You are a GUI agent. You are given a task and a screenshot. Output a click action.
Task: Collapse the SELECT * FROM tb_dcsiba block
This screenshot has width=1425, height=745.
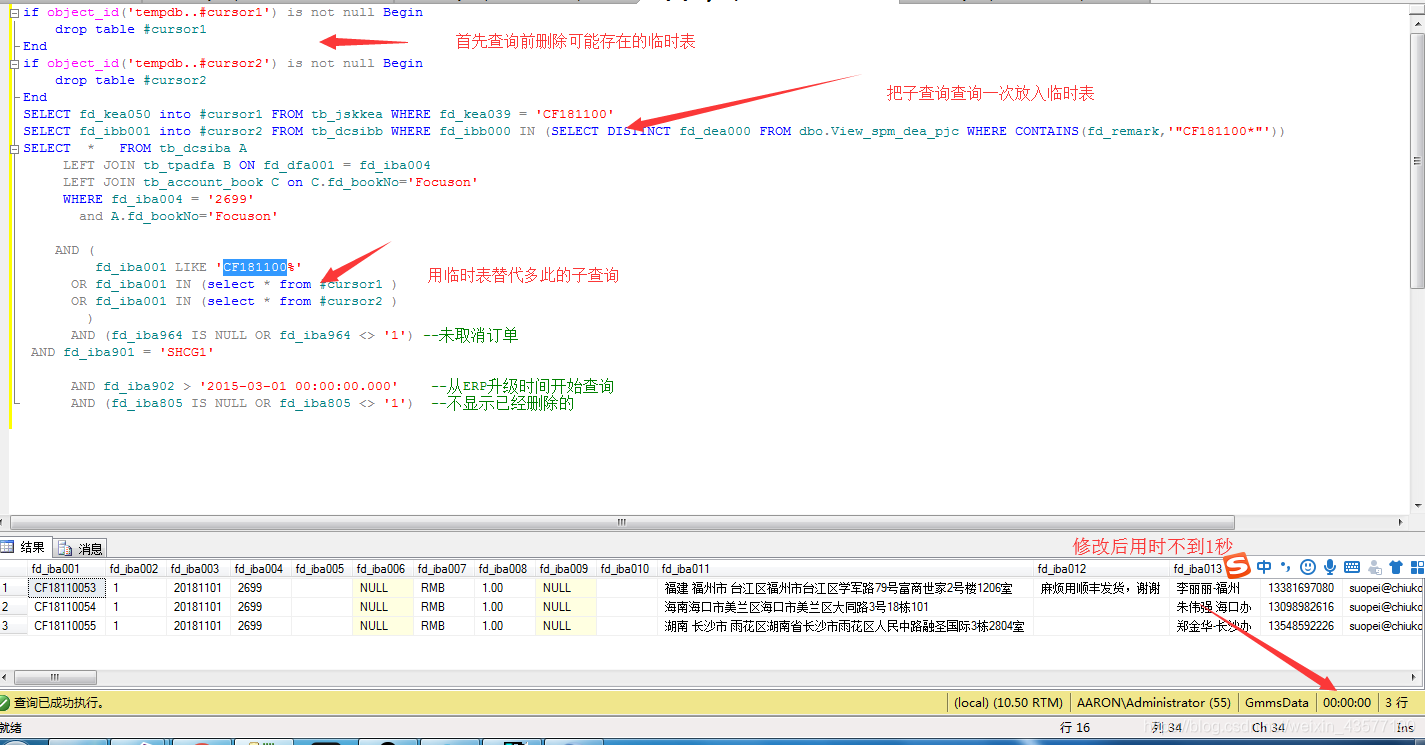click(15, 148)
